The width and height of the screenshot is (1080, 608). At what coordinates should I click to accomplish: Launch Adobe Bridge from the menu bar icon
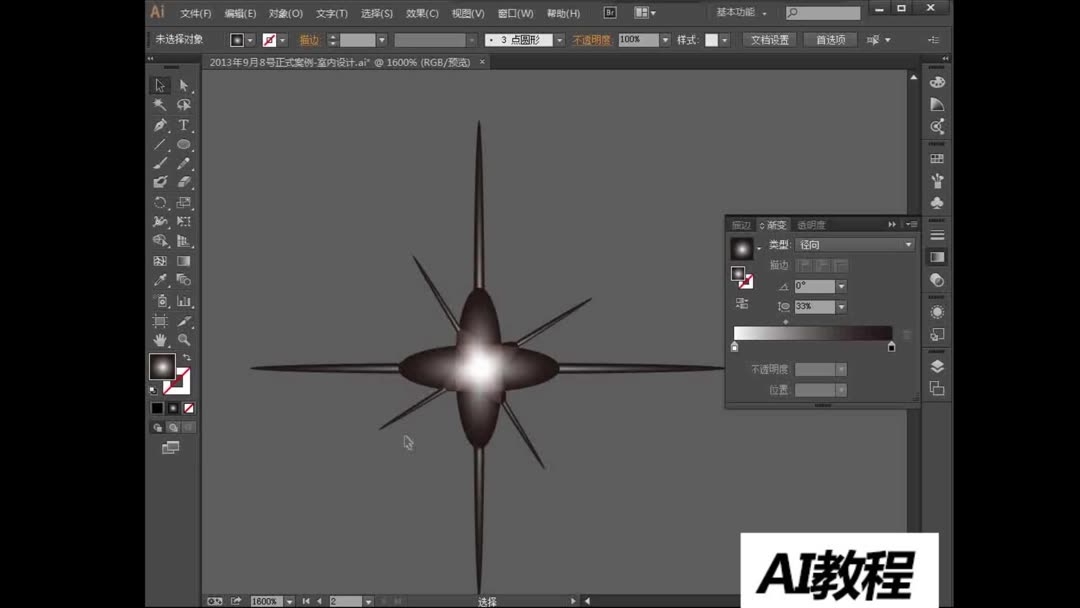[x=609, y=12]
